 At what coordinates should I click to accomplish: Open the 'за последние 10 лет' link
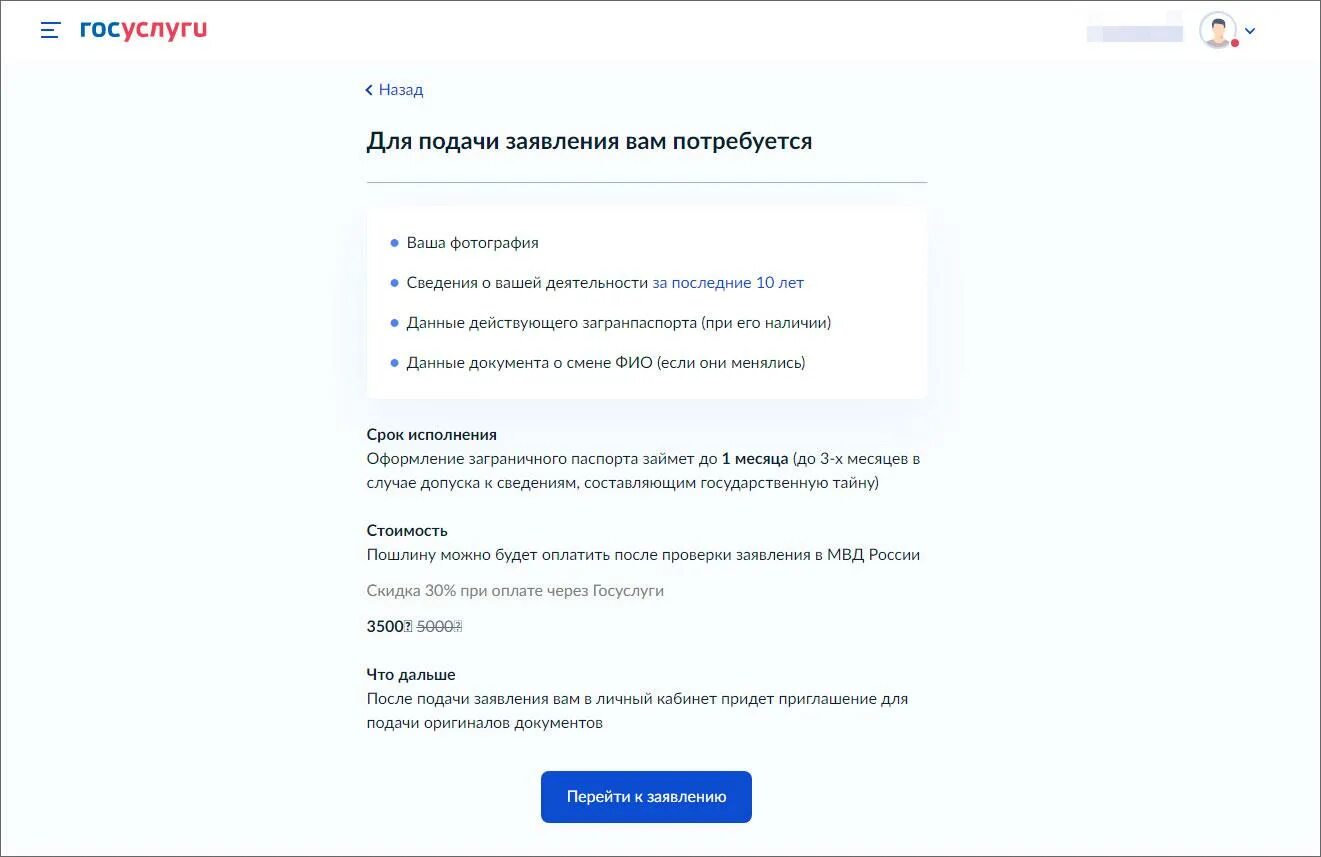pyautogui.click(x=728, y=283)
